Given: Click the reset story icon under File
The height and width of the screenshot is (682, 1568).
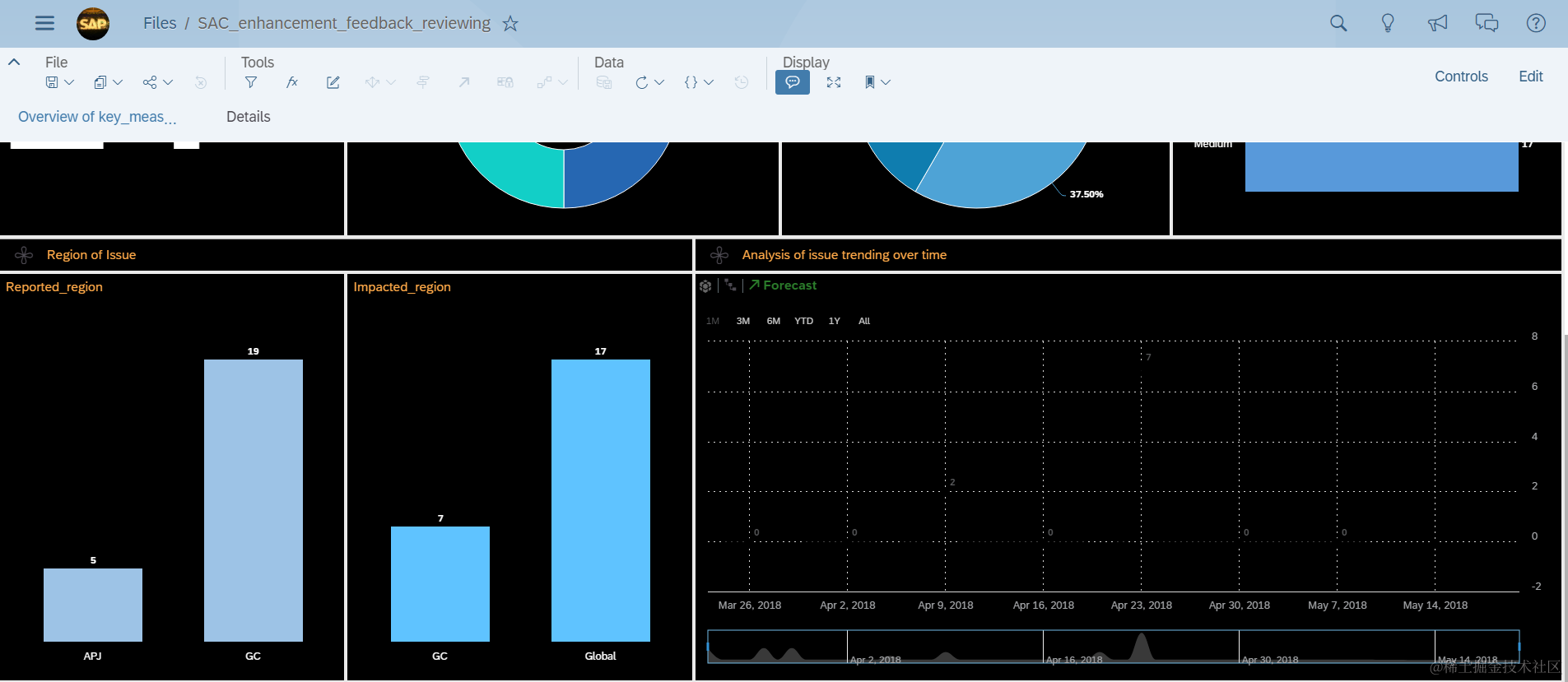Looking at the screenshot, I should (201, 82).
